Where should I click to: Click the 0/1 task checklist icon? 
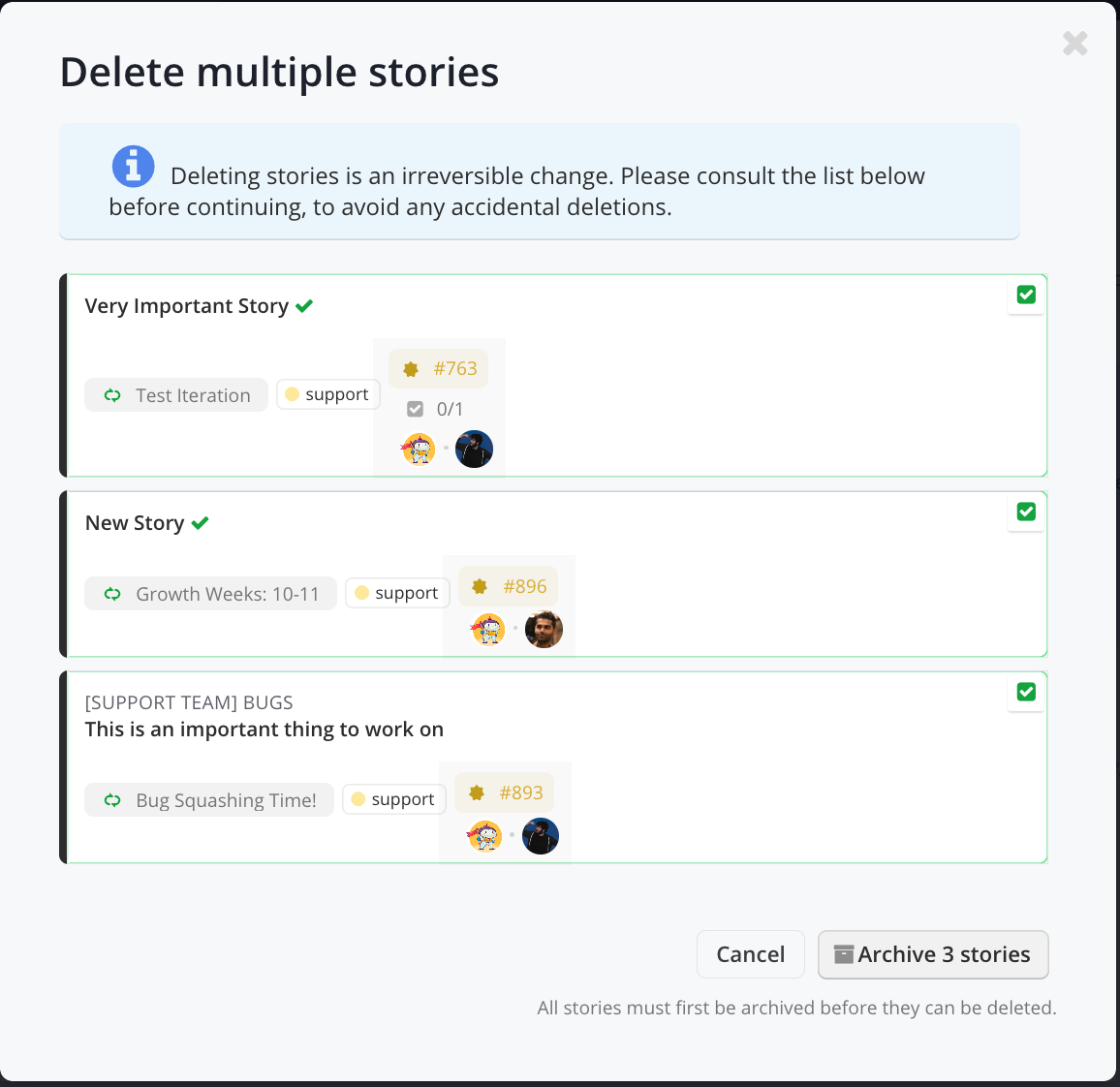416,409
